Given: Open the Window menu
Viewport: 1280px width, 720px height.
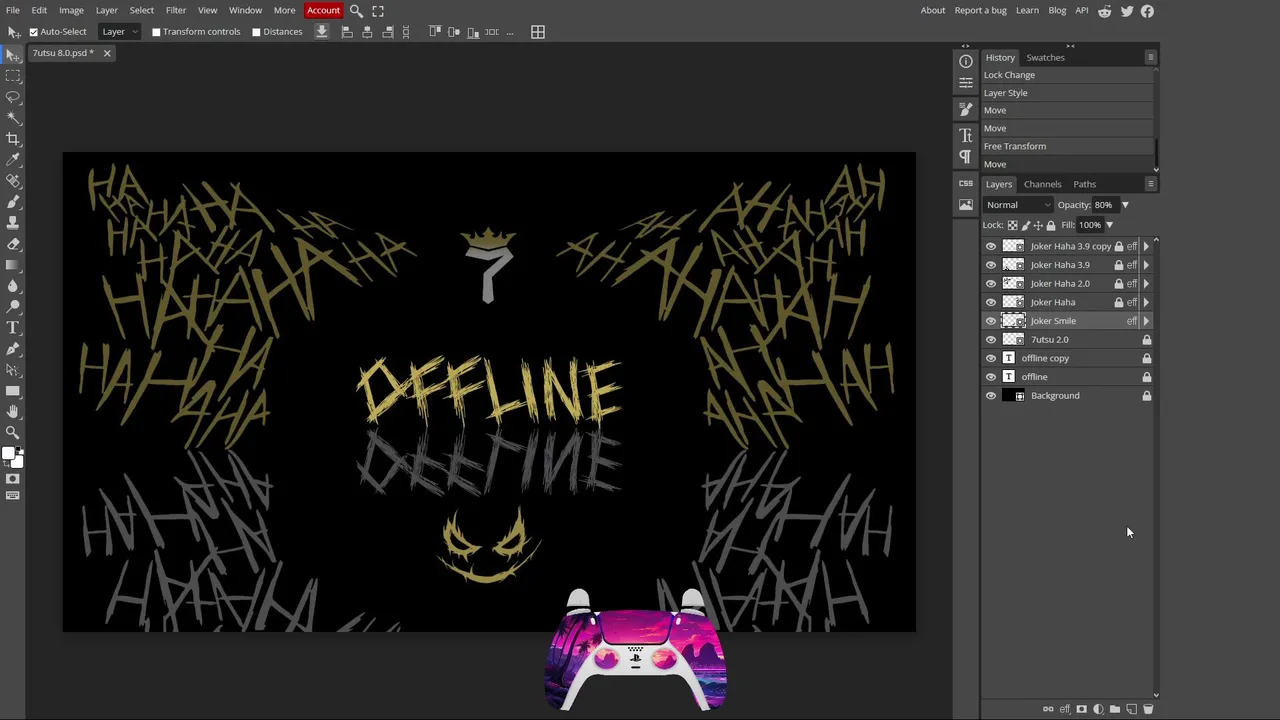Looking at the screenshot, I should click(245, 10).
